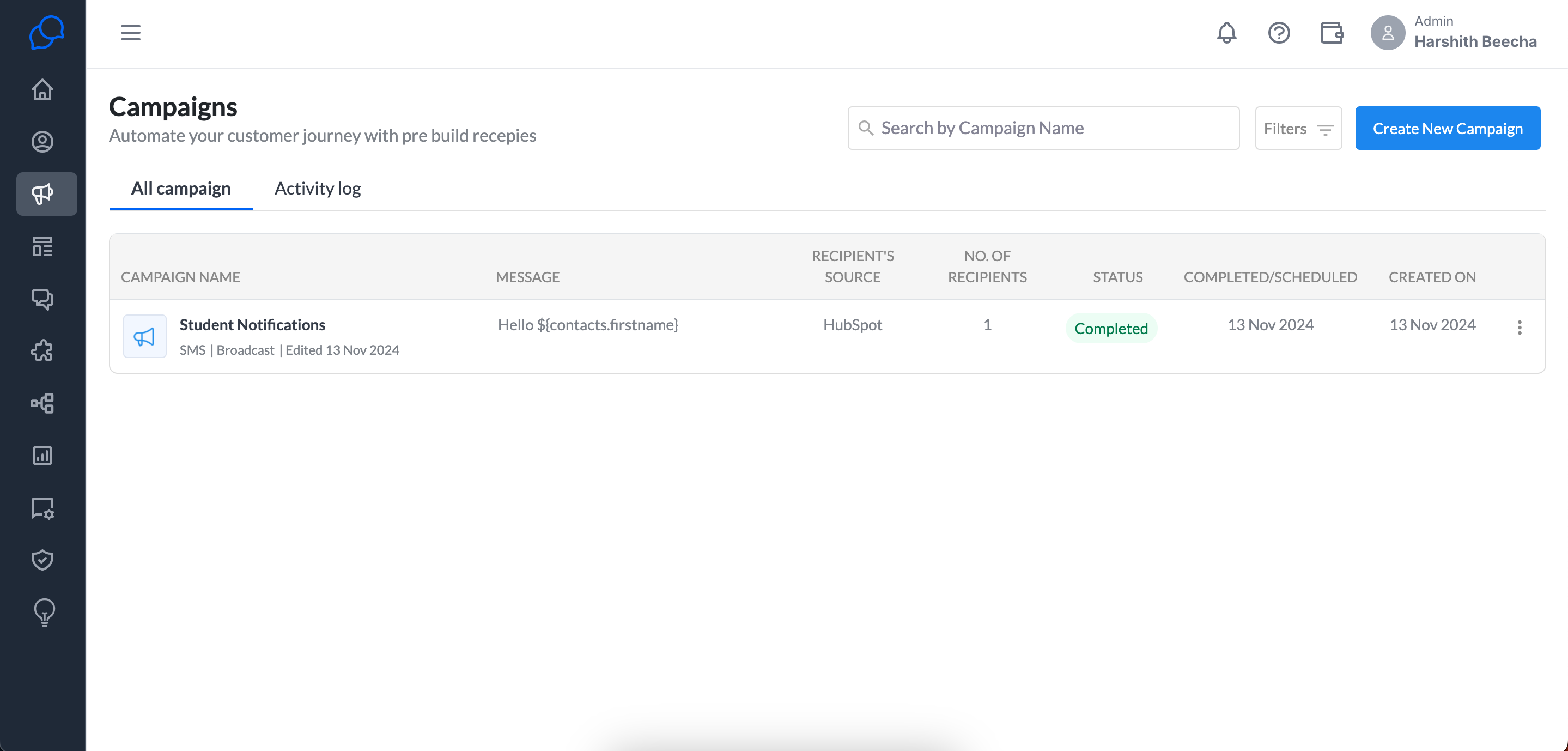This screenshot has width=1568, height=751.
Task: Open the wallet icon
Action: coord(1331,33)
